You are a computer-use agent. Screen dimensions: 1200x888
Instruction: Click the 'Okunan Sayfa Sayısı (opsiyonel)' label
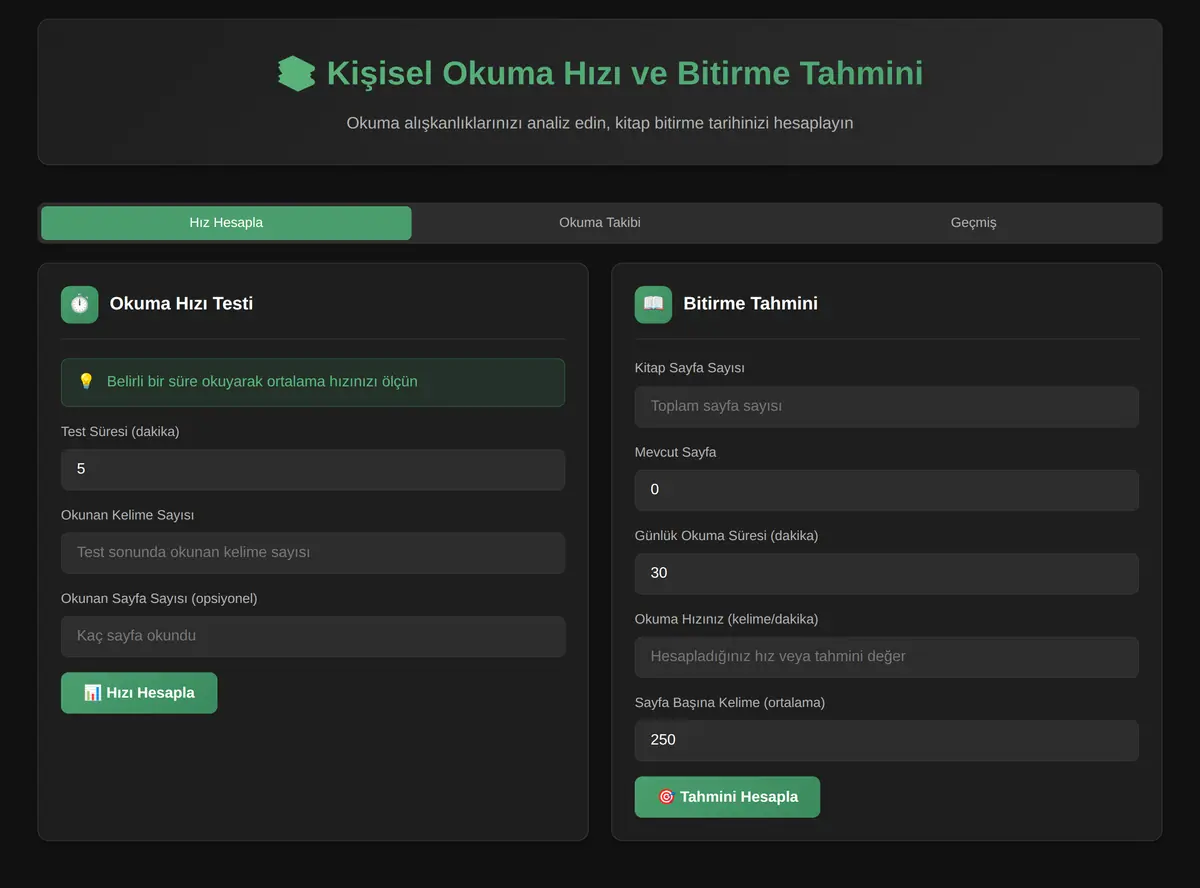click(x=159, y=599)
